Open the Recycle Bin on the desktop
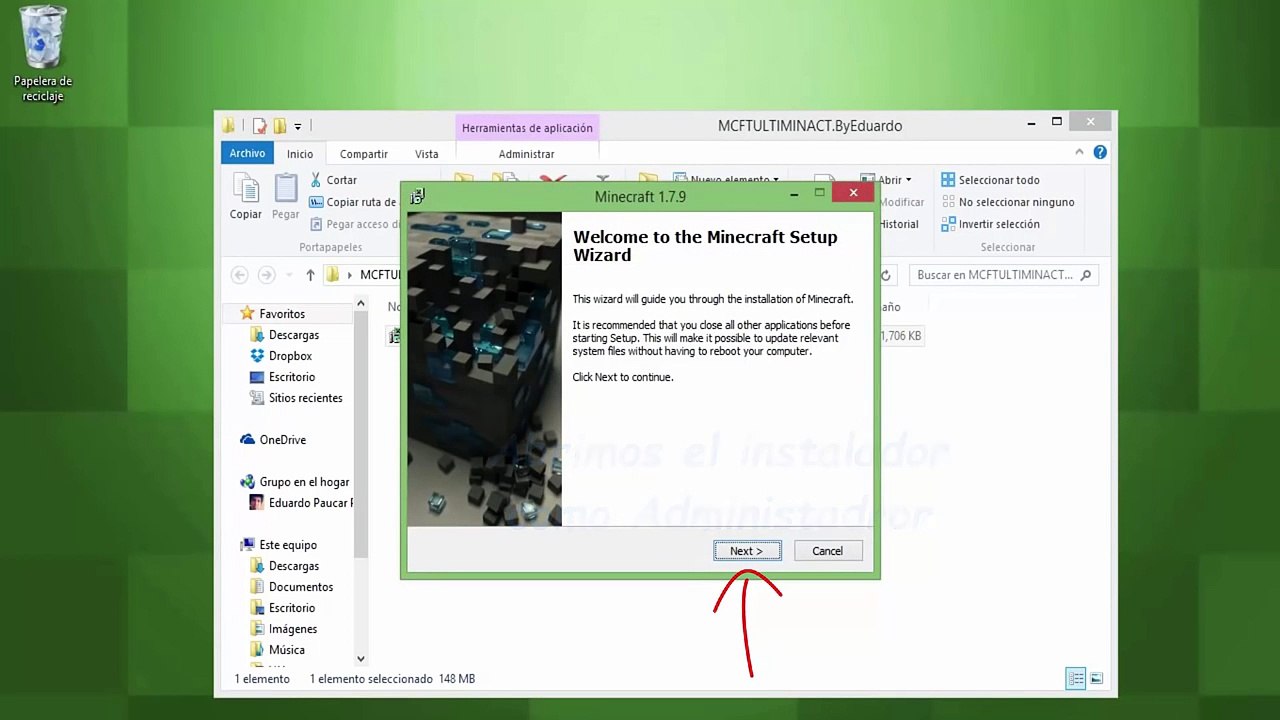 [x=42, y=53]
